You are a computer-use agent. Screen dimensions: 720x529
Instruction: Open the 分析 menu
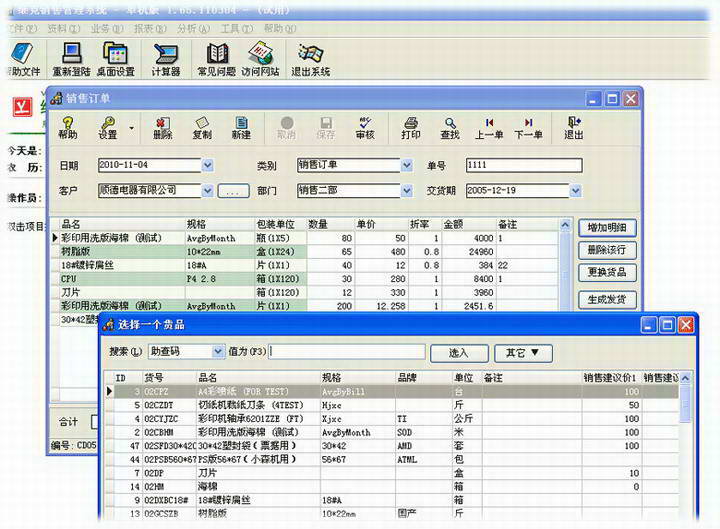[x=193, y=28]
